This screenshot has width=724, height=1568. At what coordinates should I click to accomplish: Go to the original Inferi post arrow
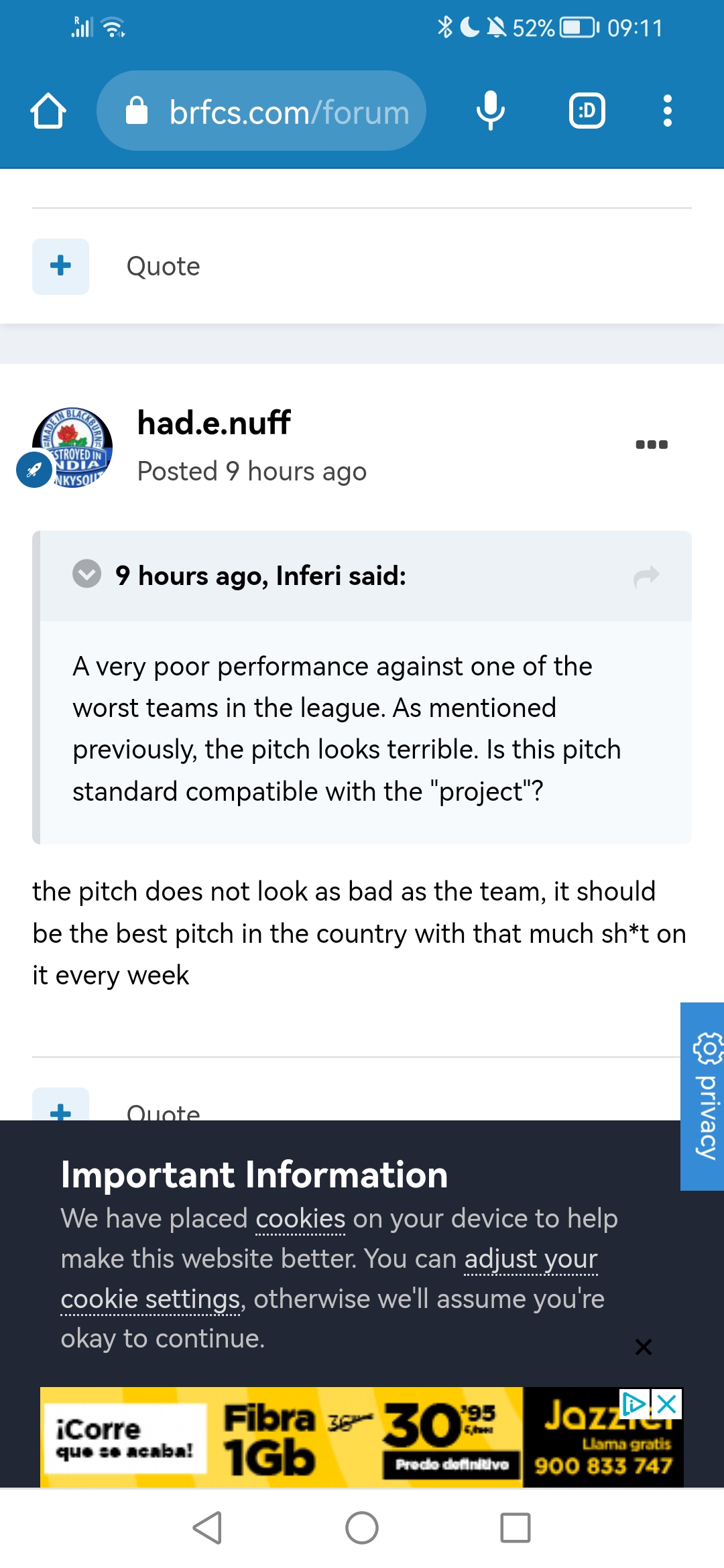pyautogui.click(x=646, y=576)
